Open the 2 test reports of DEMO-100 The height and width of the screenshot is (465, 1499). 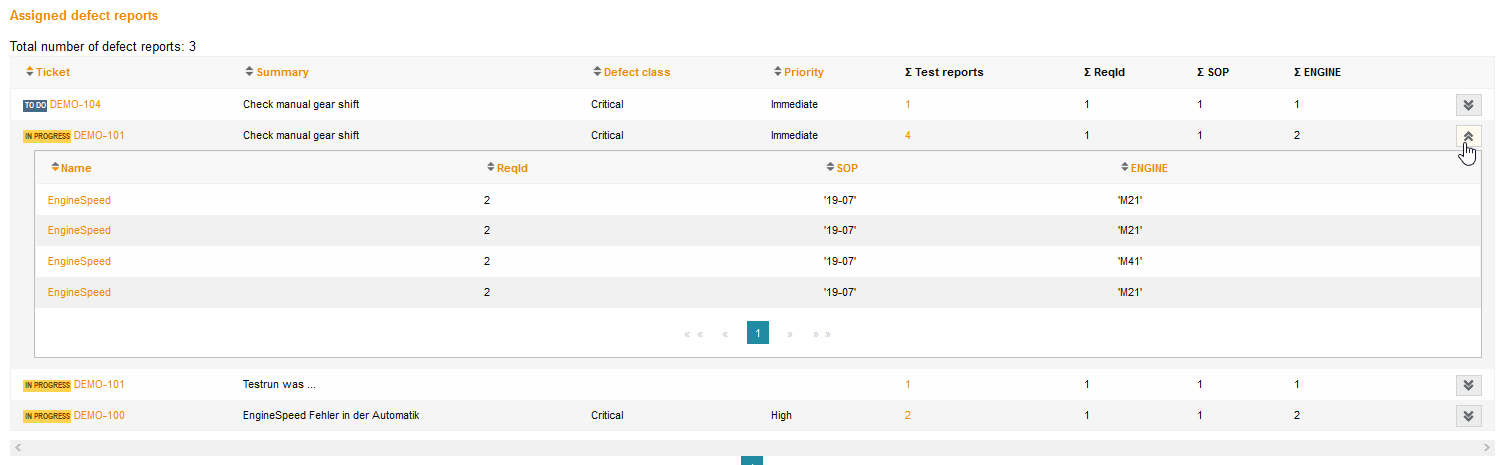(908, 415)
